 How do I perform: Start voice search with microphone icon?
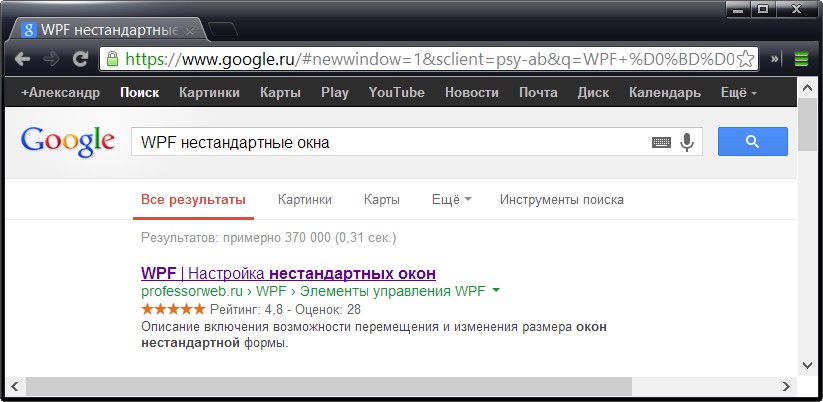pos(687,142)
